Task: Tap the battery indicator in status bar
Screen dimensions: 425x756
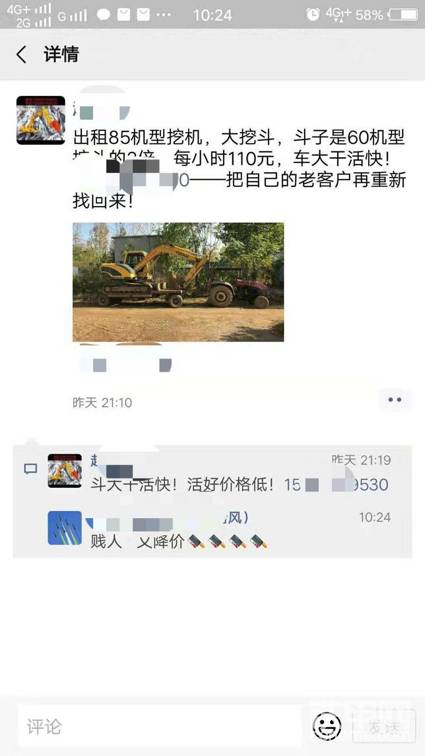Action: coord(403,15)
